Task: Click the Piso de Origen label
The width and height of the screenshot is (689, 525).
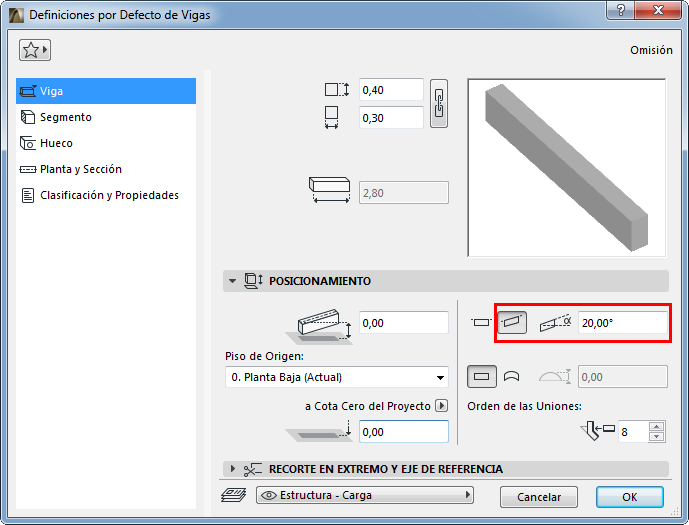Action: pos(265,356)
